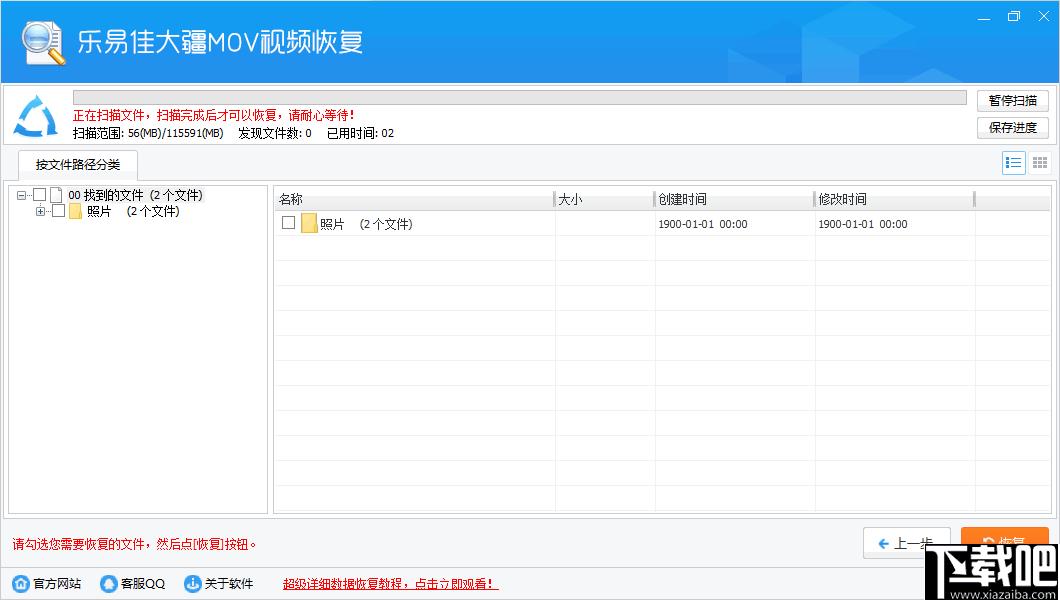The height and width of the screenshot is (600, 1060).
Task: Open 关于软件 link text
Action: click(x=229, y=584)
